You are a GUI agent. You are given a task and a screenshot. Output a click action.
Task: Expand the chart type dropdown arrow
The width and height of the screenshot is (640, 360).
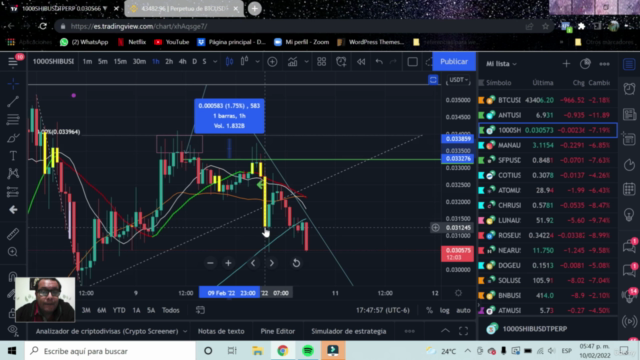coord(257,62)
